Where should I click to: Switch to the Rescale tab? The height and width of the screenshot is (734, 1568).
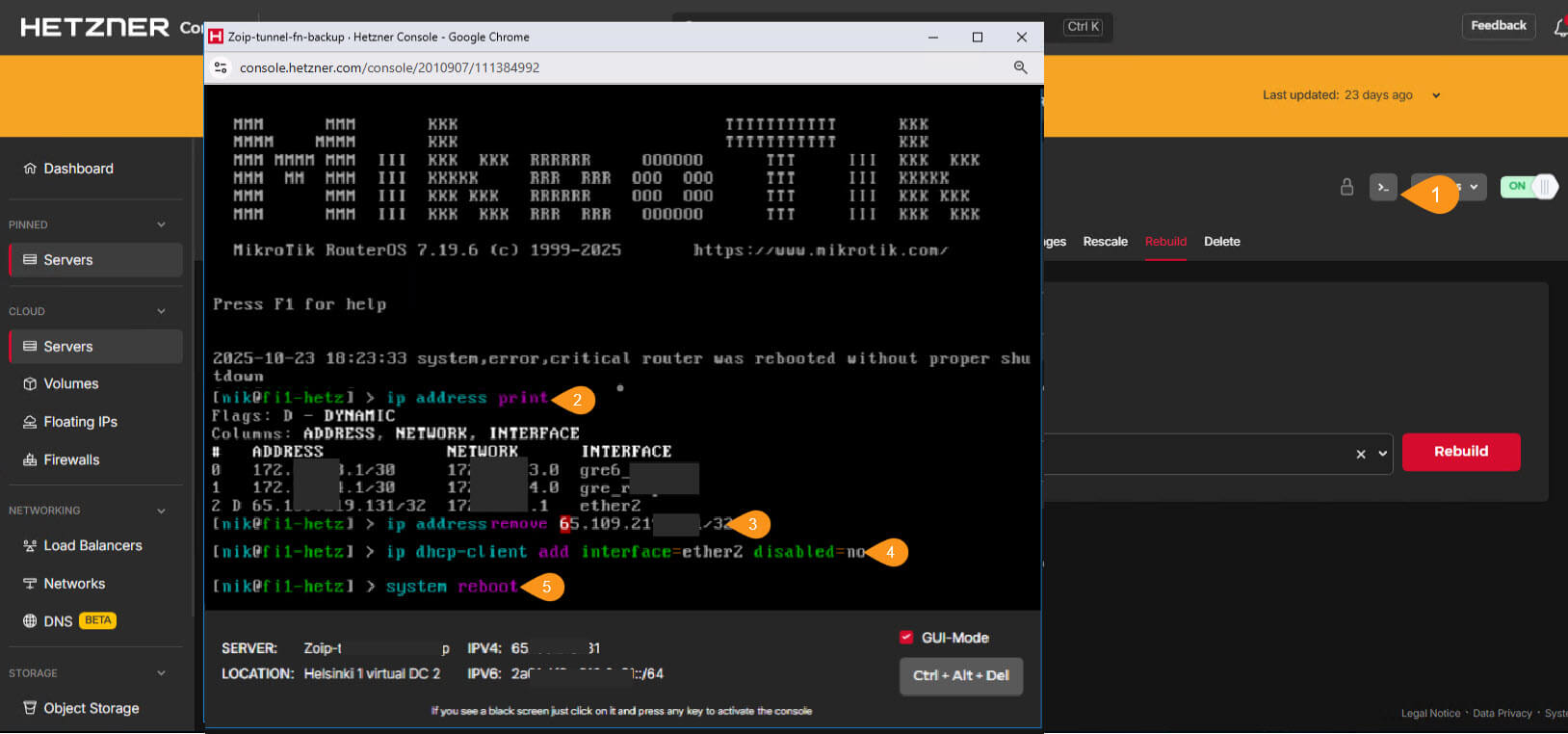tap(1105, 242)
